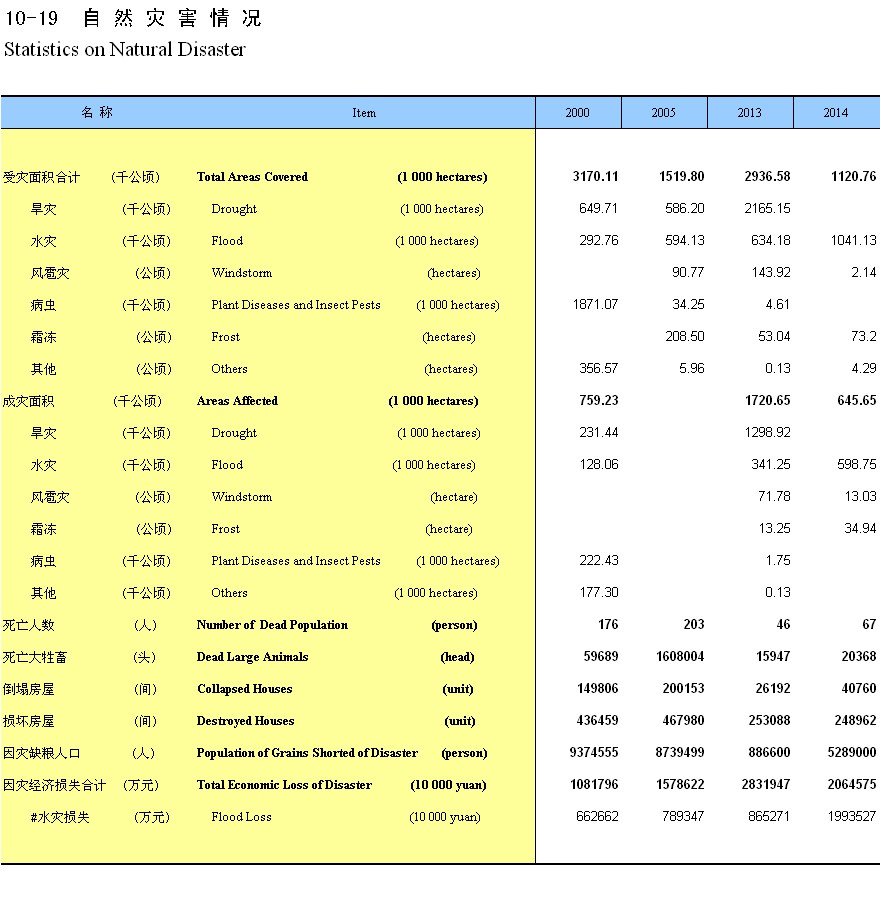880x897 pixels.
Task: Select the Total Economic Loss of Disaster label
Action: [x=284, y=785]
